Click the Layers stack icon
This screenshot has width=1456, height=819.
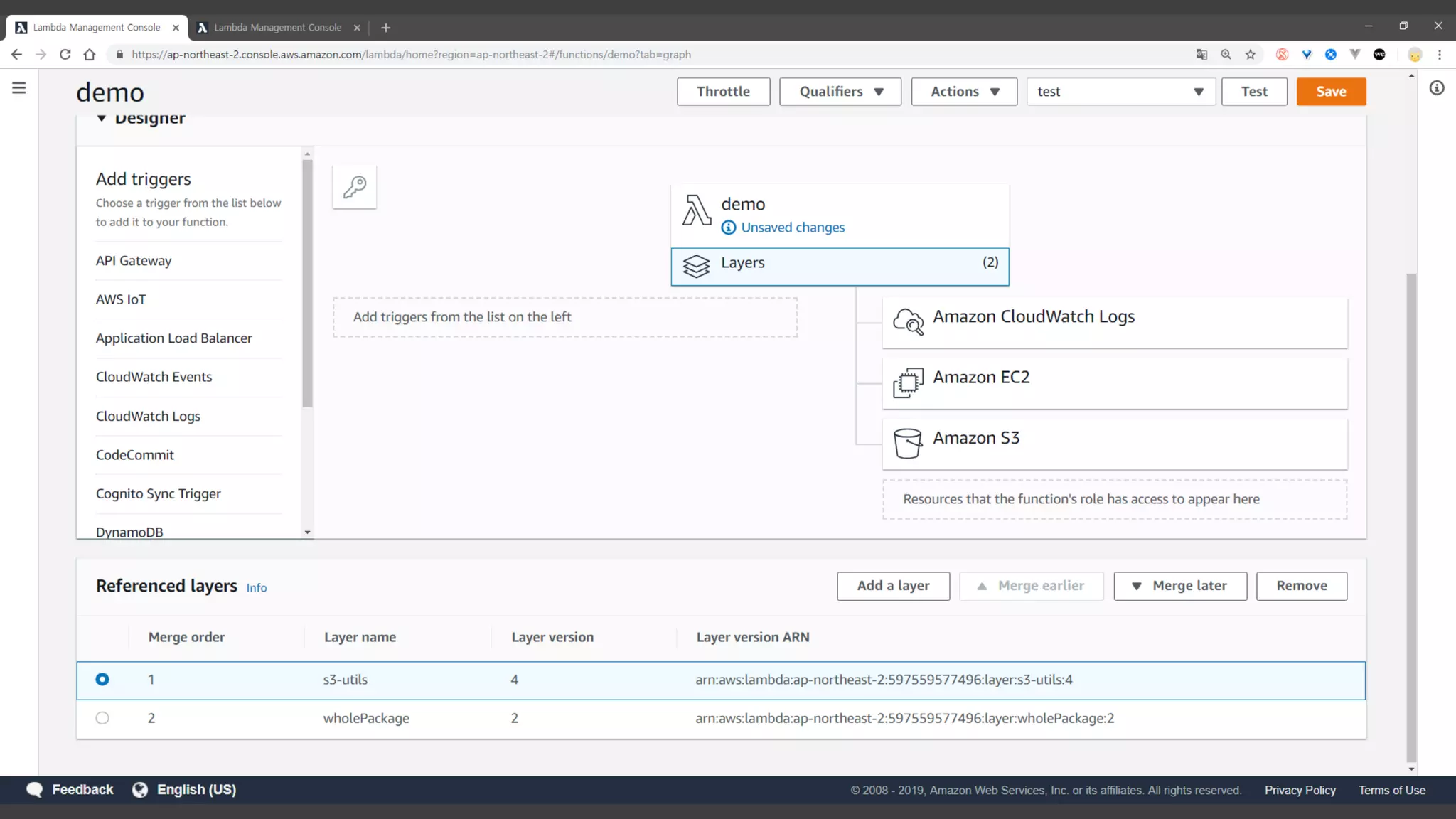click(x=696, y=266)
